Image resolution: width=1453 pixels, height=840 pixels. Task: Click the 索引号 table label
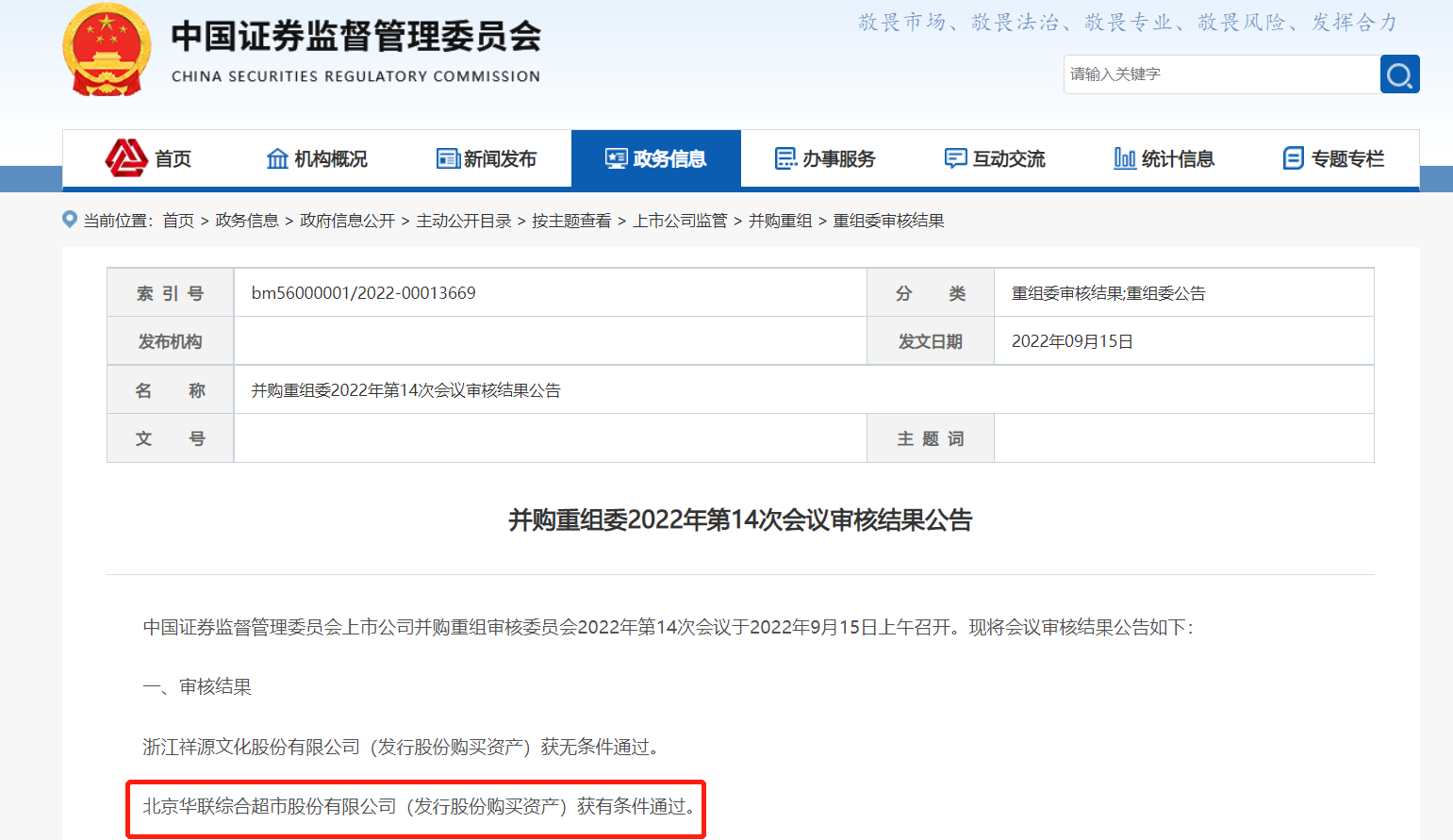[x=170, y=293]
